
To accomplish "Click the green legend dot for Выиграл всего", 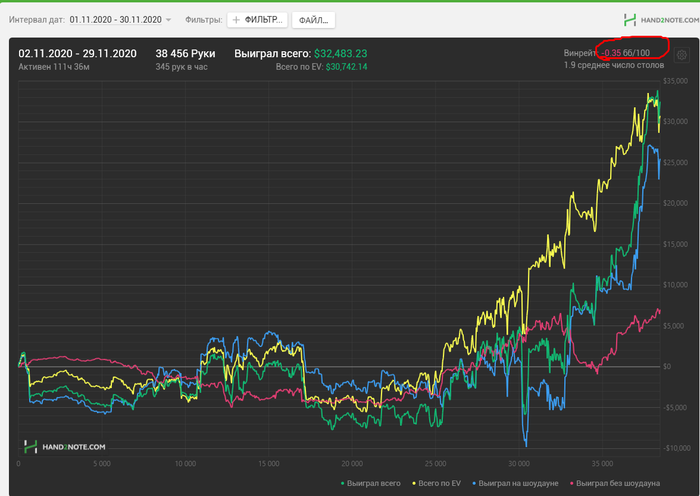I will click(342, 483).
